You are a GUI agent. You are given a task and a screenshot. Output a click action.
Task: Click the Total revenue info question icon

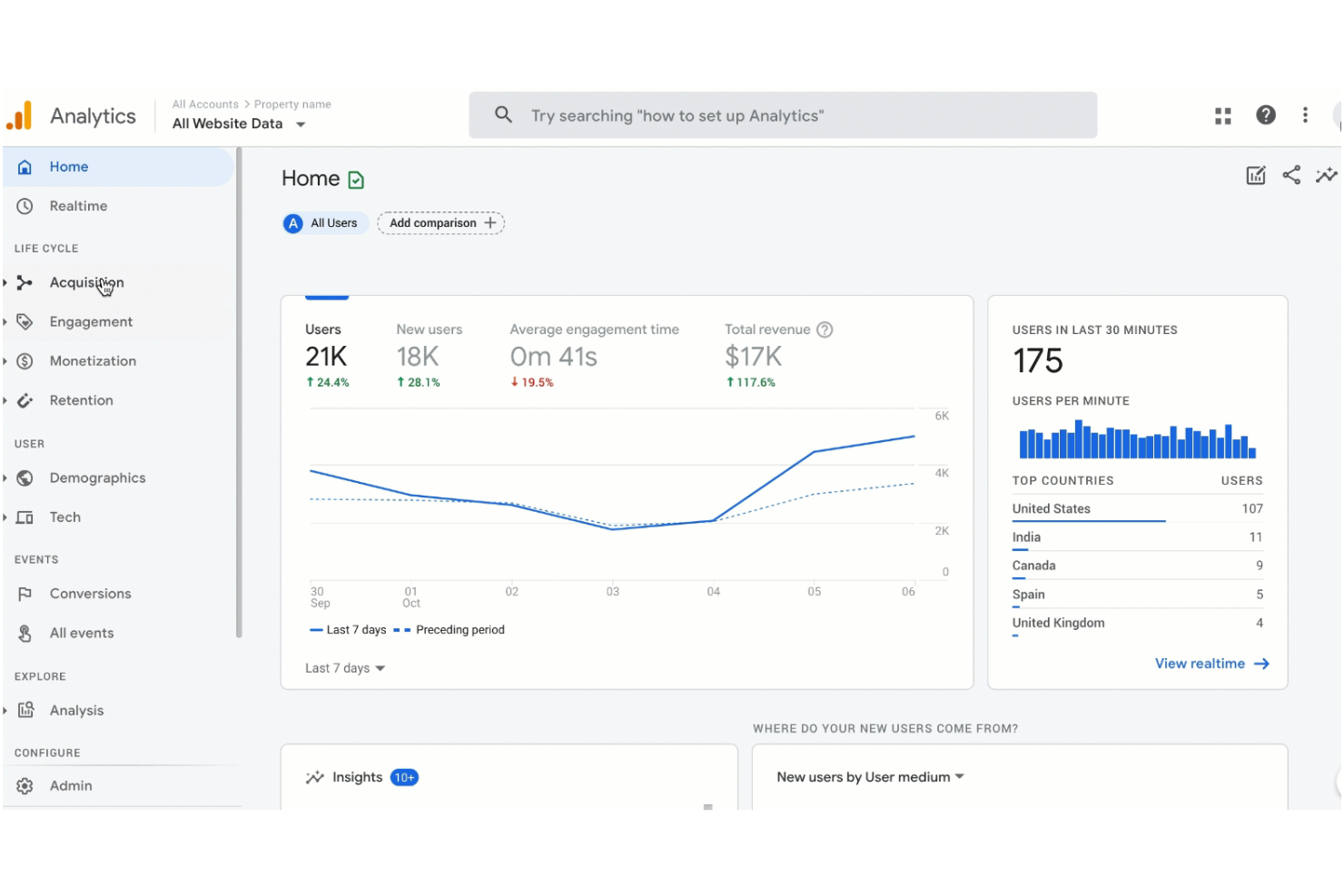(x=825, y=330)
